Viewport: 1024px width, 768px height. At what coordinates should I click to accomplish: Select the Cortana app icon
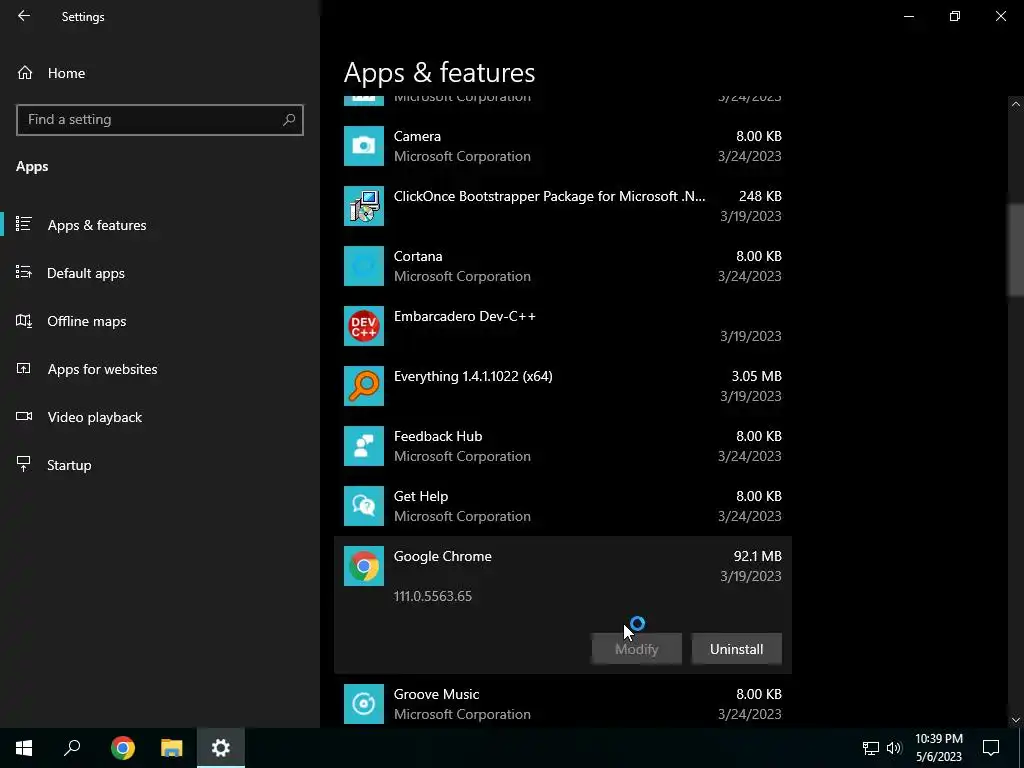(364, 266)
